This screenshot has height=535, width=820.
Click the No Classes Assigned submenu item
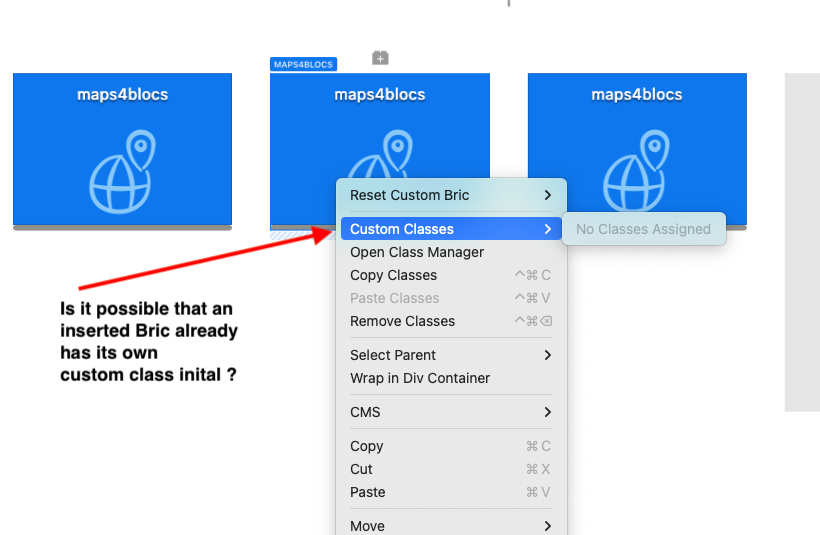click(643, 229)
